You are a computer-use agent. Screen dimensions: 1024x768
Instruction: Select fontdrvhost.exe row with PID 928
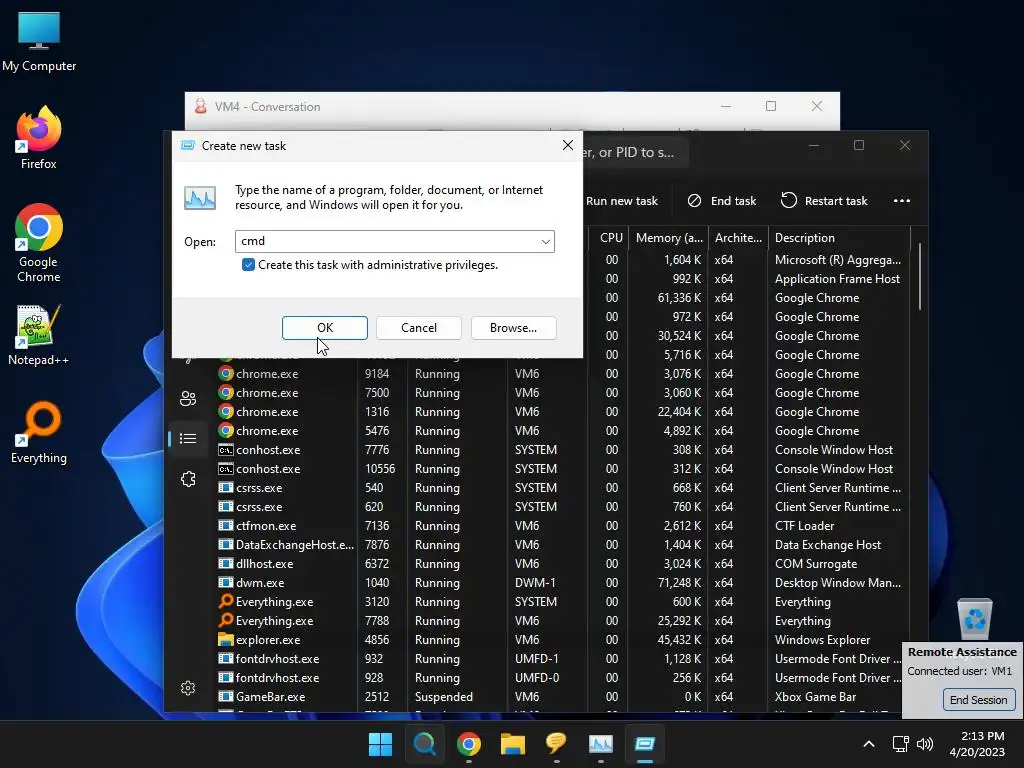point(562,677)
